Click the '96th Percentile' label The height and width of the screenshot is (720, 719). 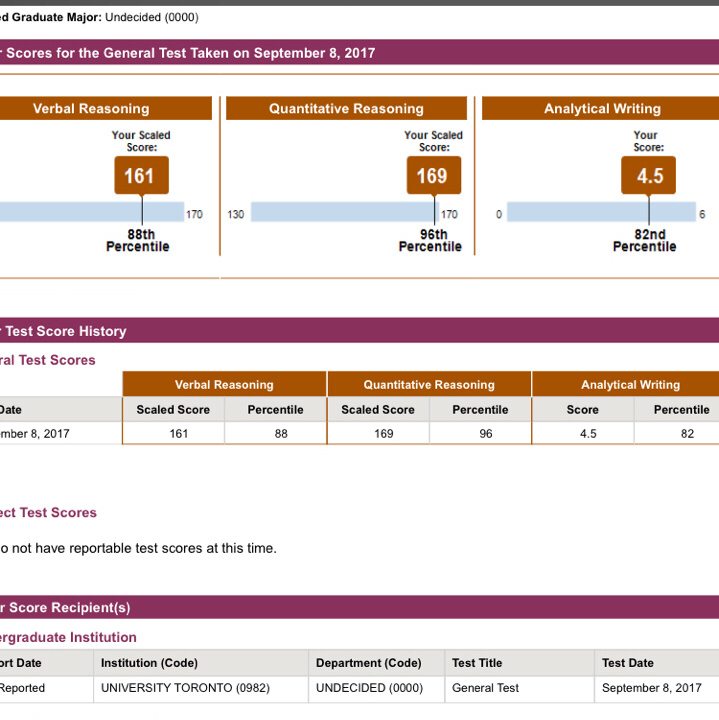tap(430, 241)
